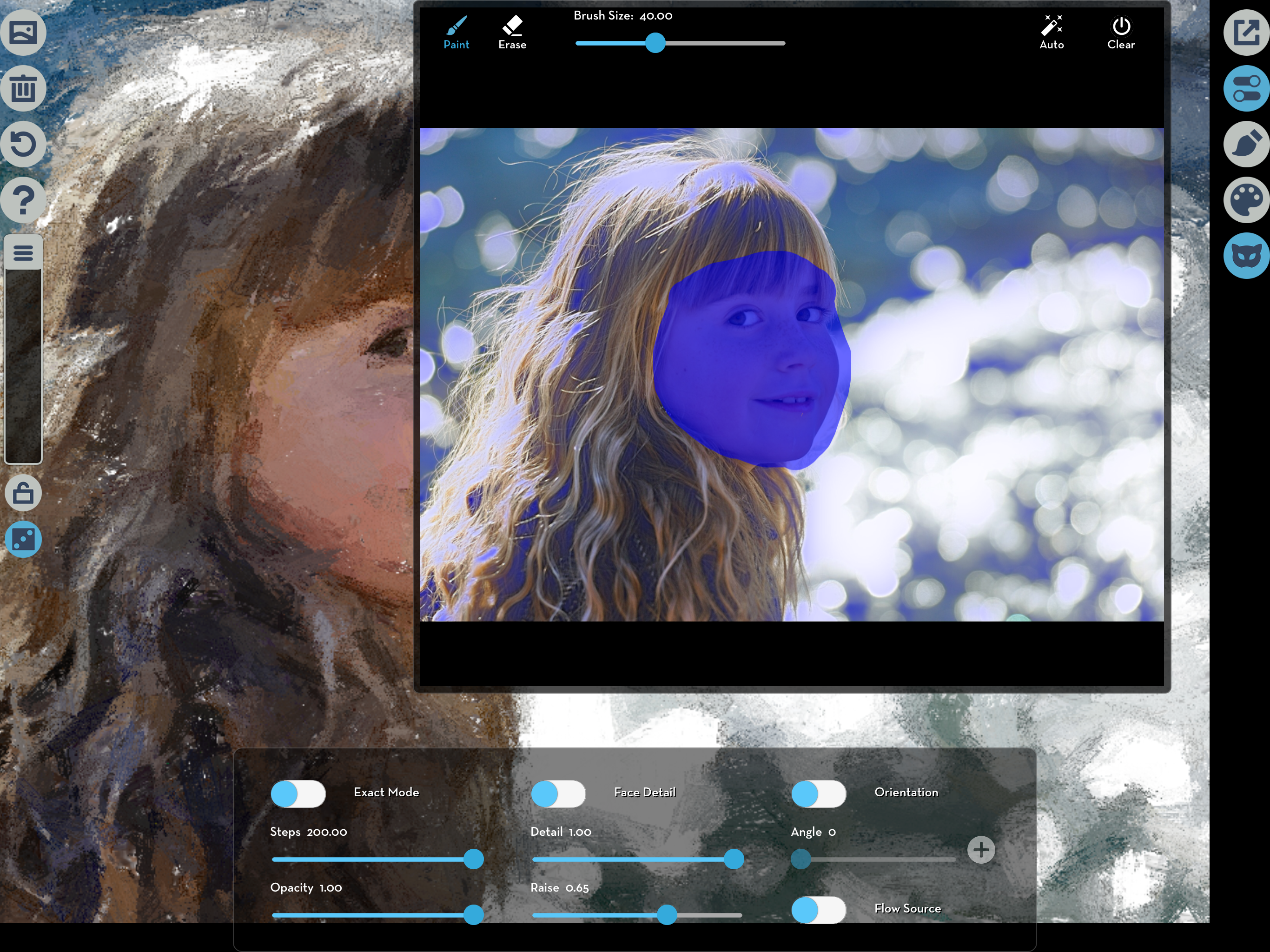Click the dice randomize icon

(23, 539)
